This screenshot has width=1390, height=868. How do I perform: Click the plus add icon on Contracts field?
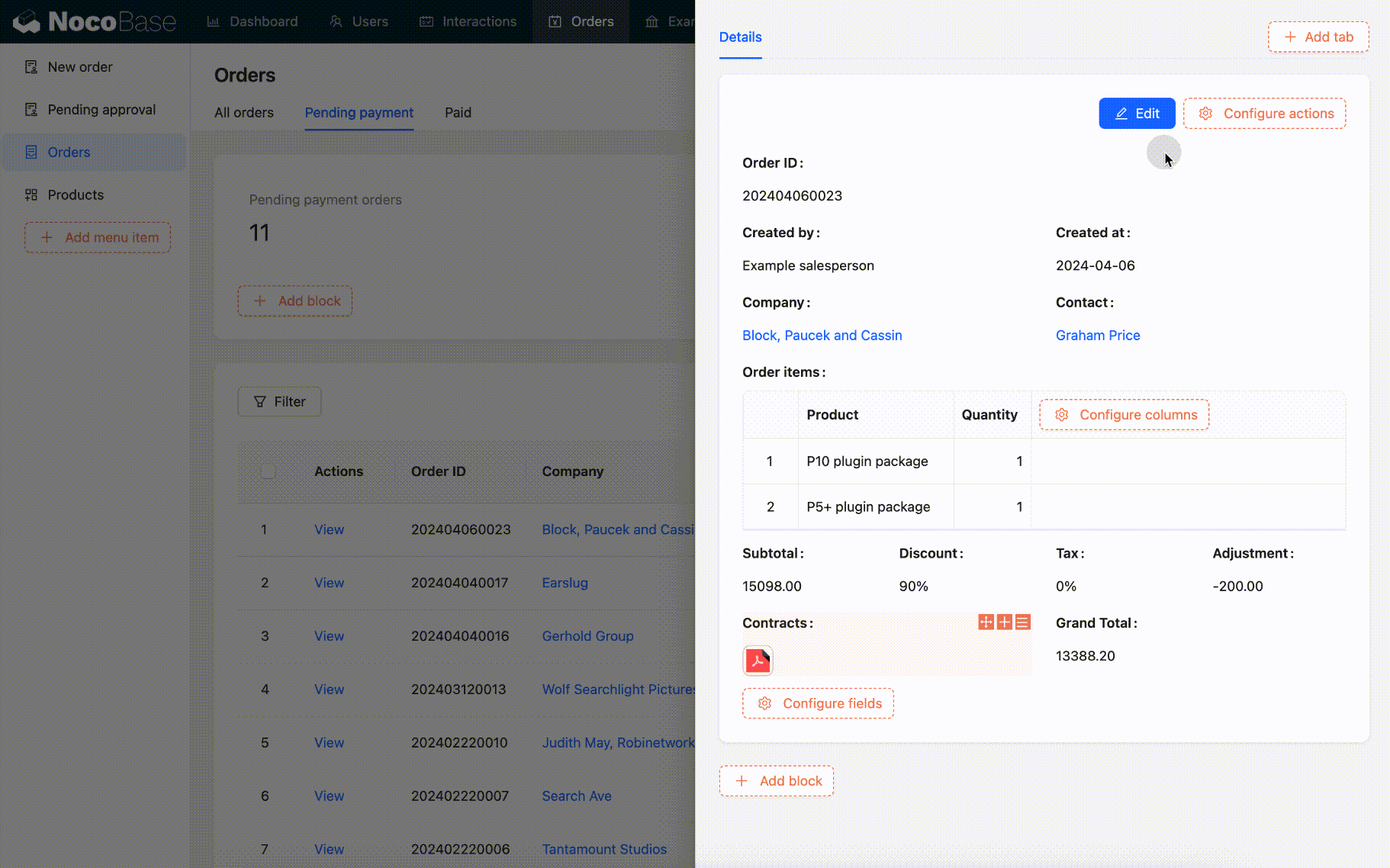pyautogui.click(x=1005, y=622)
